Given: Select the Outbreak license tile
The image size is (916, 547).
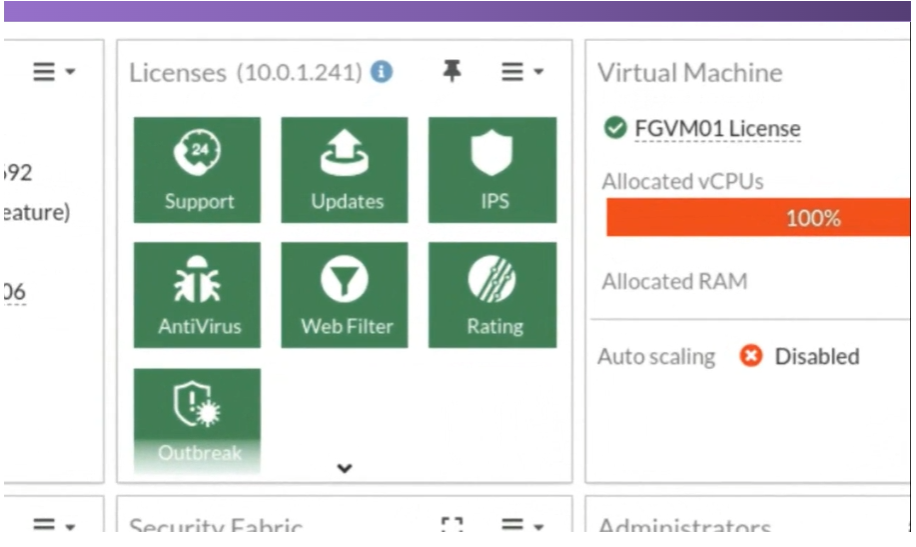Looking at the screenshot, I should [x=197, y=420].
